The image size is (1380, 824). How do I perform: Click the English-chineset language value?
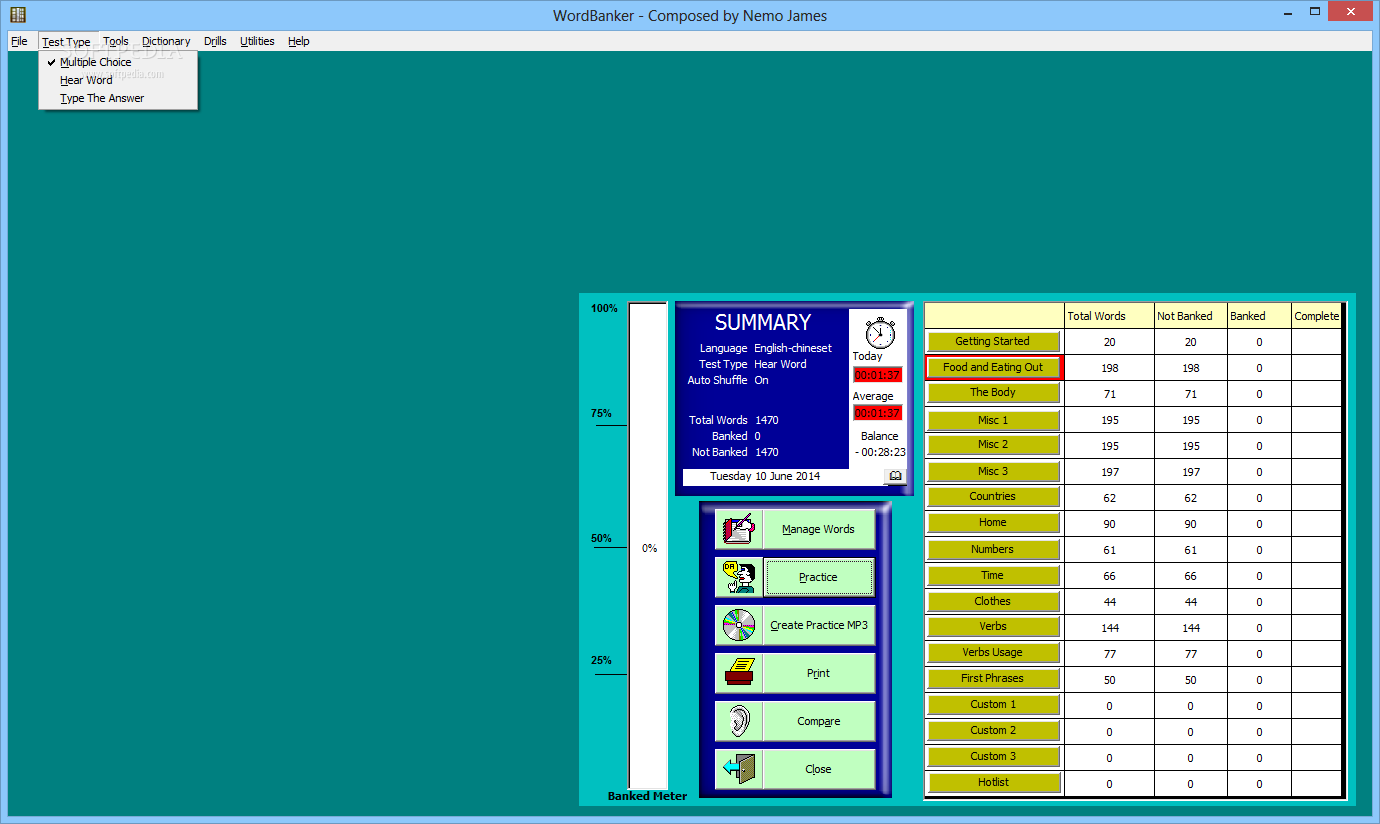coord(793,348)
